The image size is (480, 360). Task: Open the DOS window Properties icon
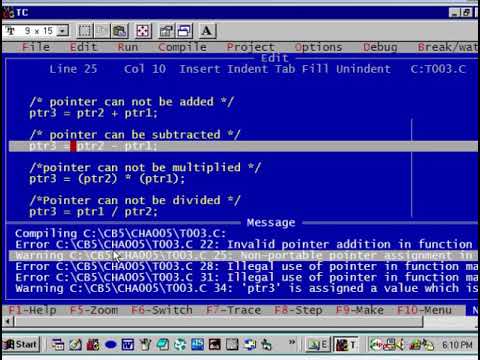pyautogui.click(x=166, y=31)
